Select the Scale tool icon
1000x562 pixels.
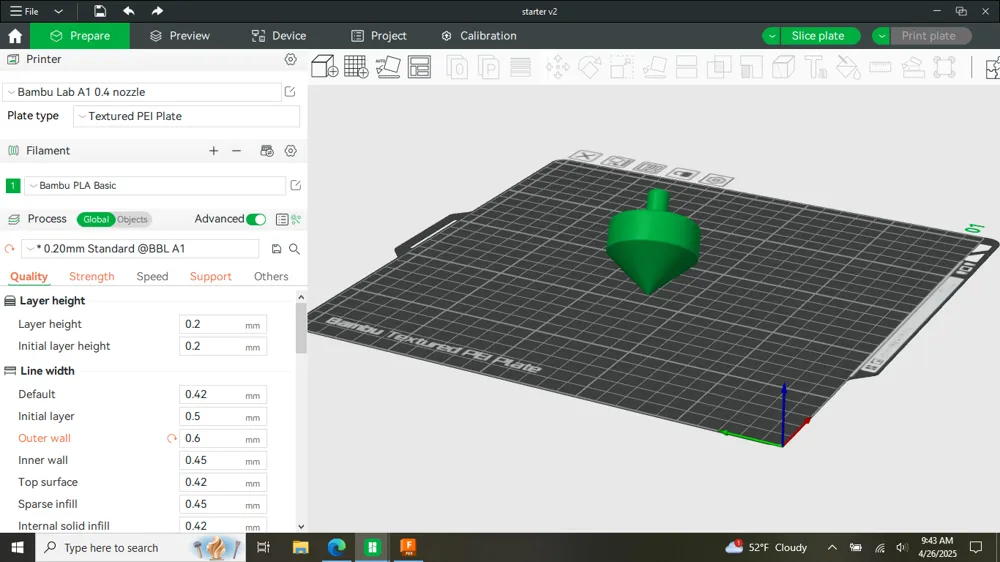click(622, 67)
